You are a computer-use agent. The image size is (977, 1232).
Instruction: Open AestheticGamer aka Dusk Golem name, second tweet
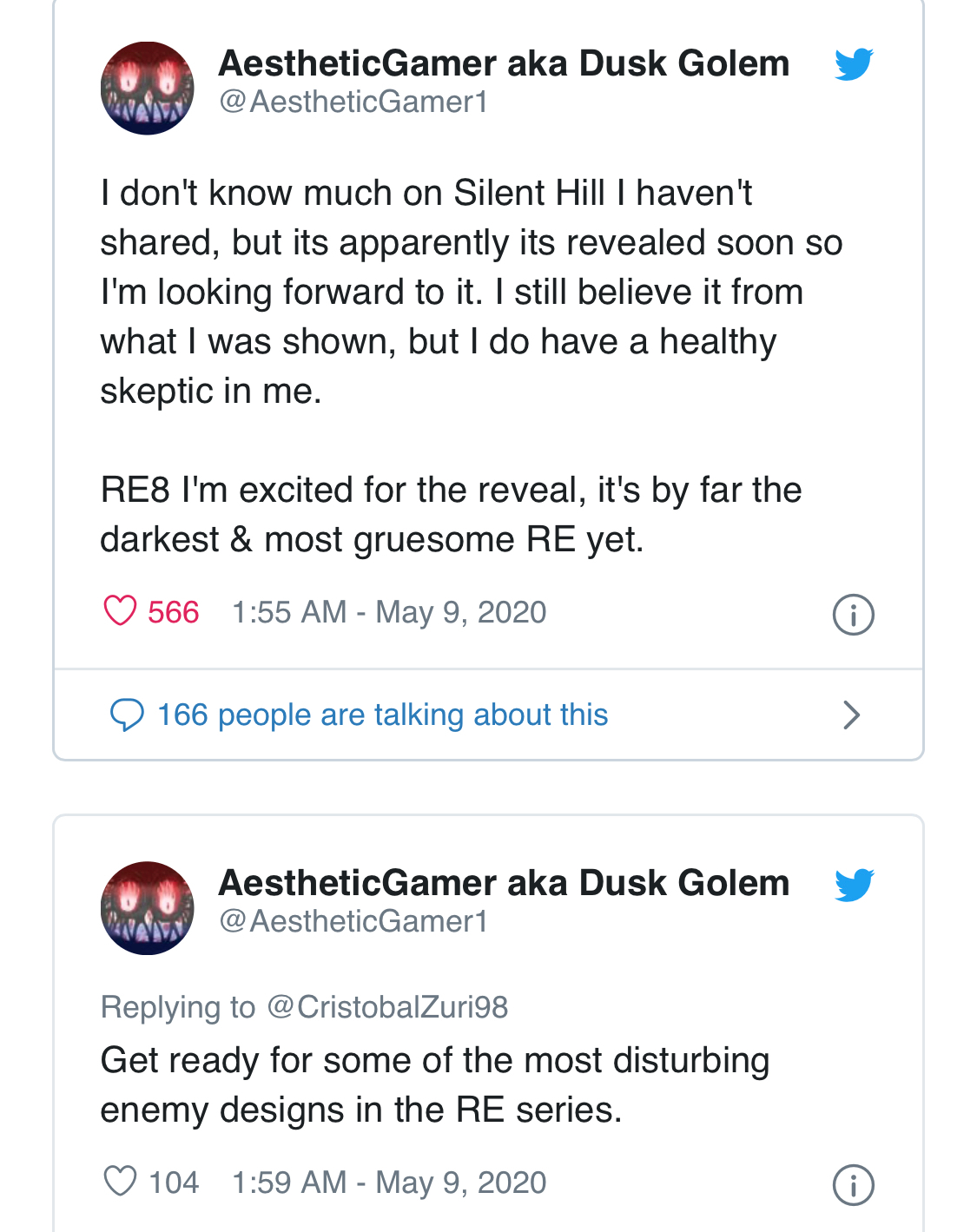[504, 883]
